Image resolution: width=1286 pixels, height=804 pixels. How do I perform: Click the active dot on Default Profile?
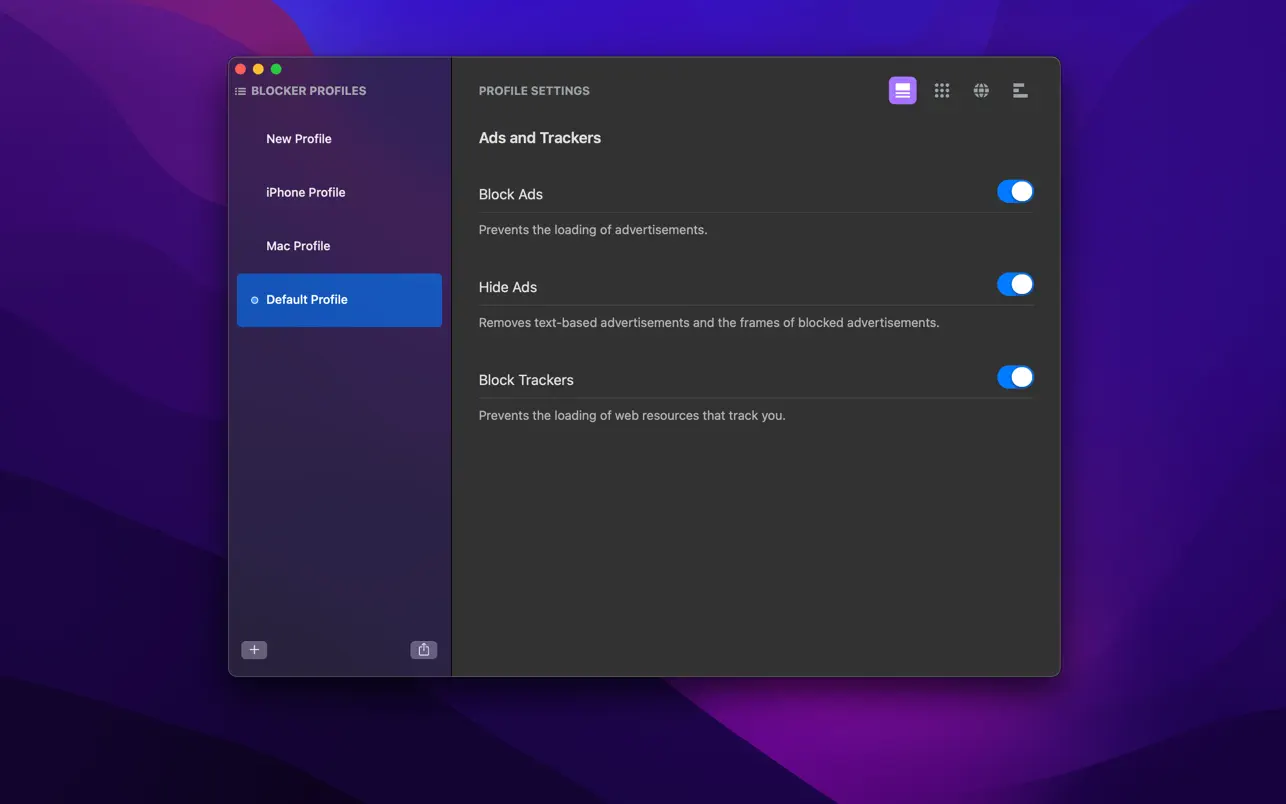pos(254,300)
